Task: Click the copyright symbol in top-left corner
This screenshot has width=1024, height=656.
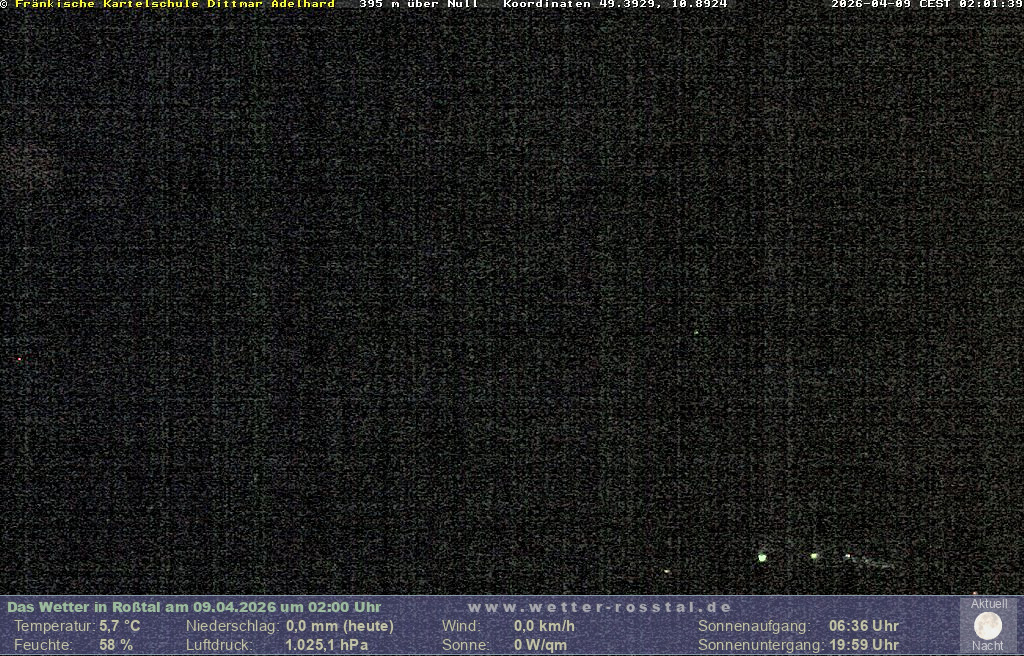Action: click(x=4, y=4)
